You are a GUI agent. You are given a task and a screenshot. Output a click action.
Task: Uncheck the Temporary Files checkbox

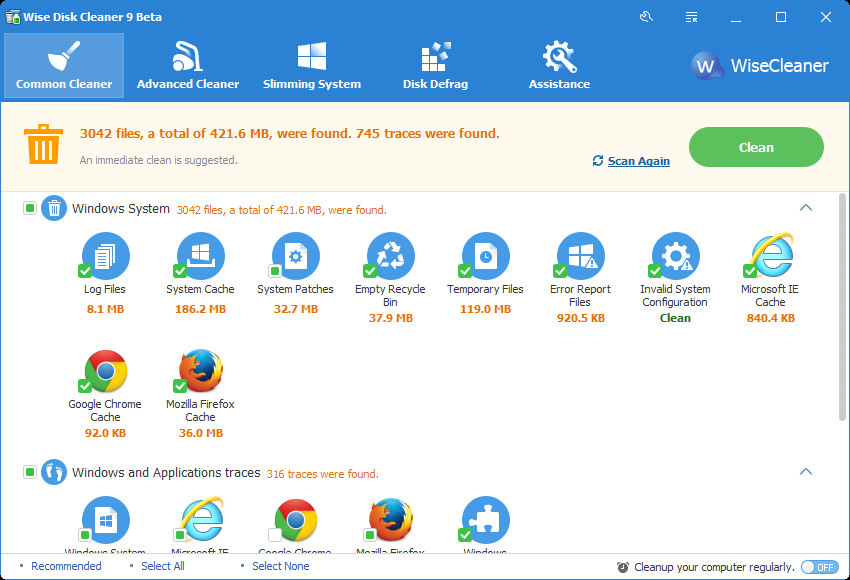(x=465, y=270)
